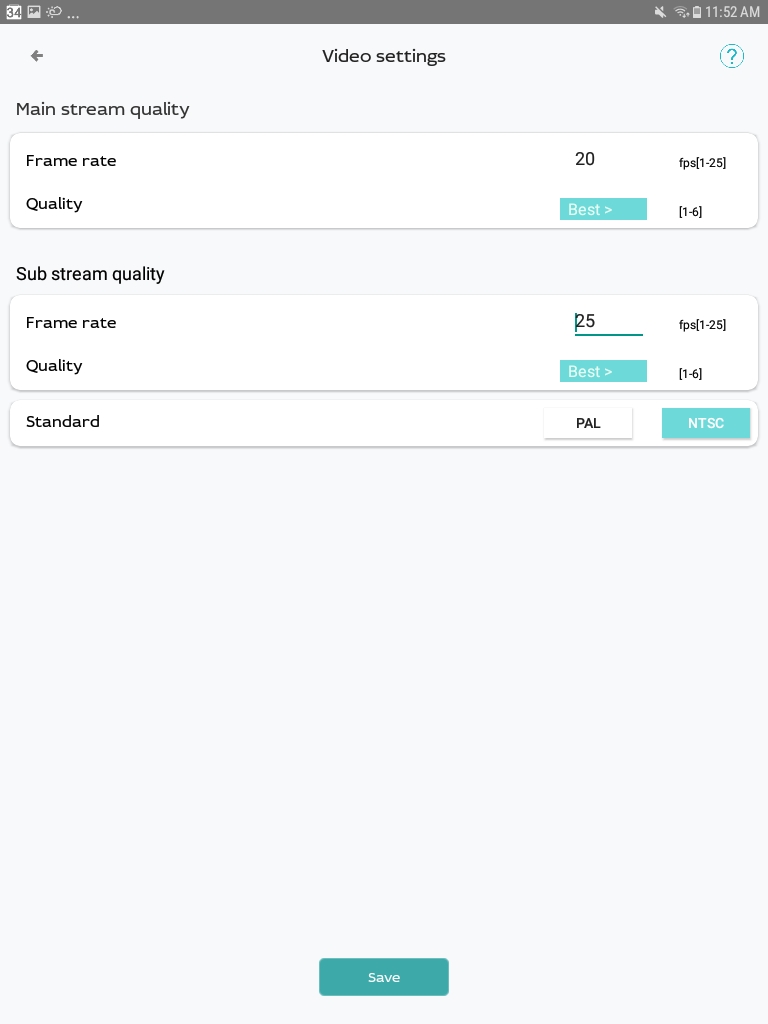Tap the clock showing 11:52 AM
The image size is (768, 1024).
[732, 12]
